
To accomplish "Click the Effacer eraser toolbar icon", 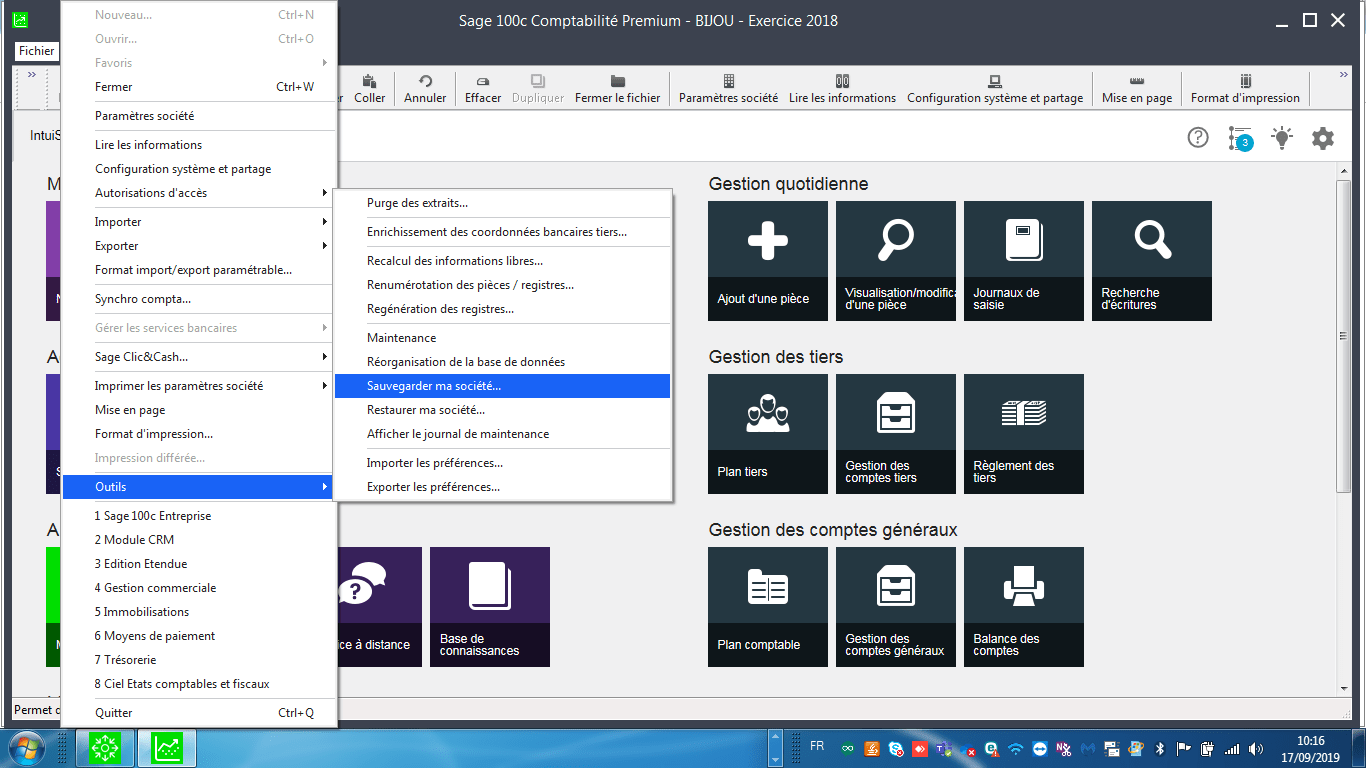I will point(483,88).
